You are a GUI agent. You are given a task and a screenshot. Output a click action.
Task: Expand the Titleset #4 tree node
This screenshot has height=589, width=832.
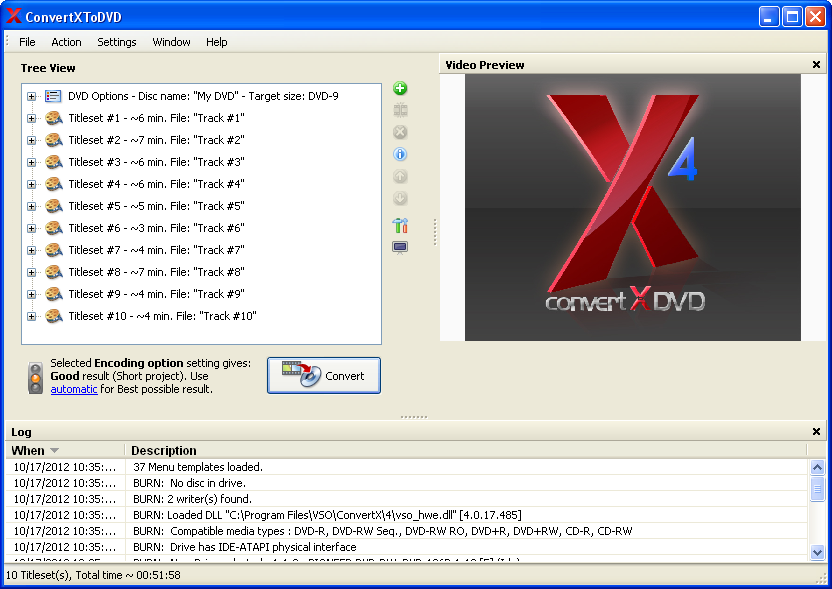pyautogui.click(x=31, y=185)
